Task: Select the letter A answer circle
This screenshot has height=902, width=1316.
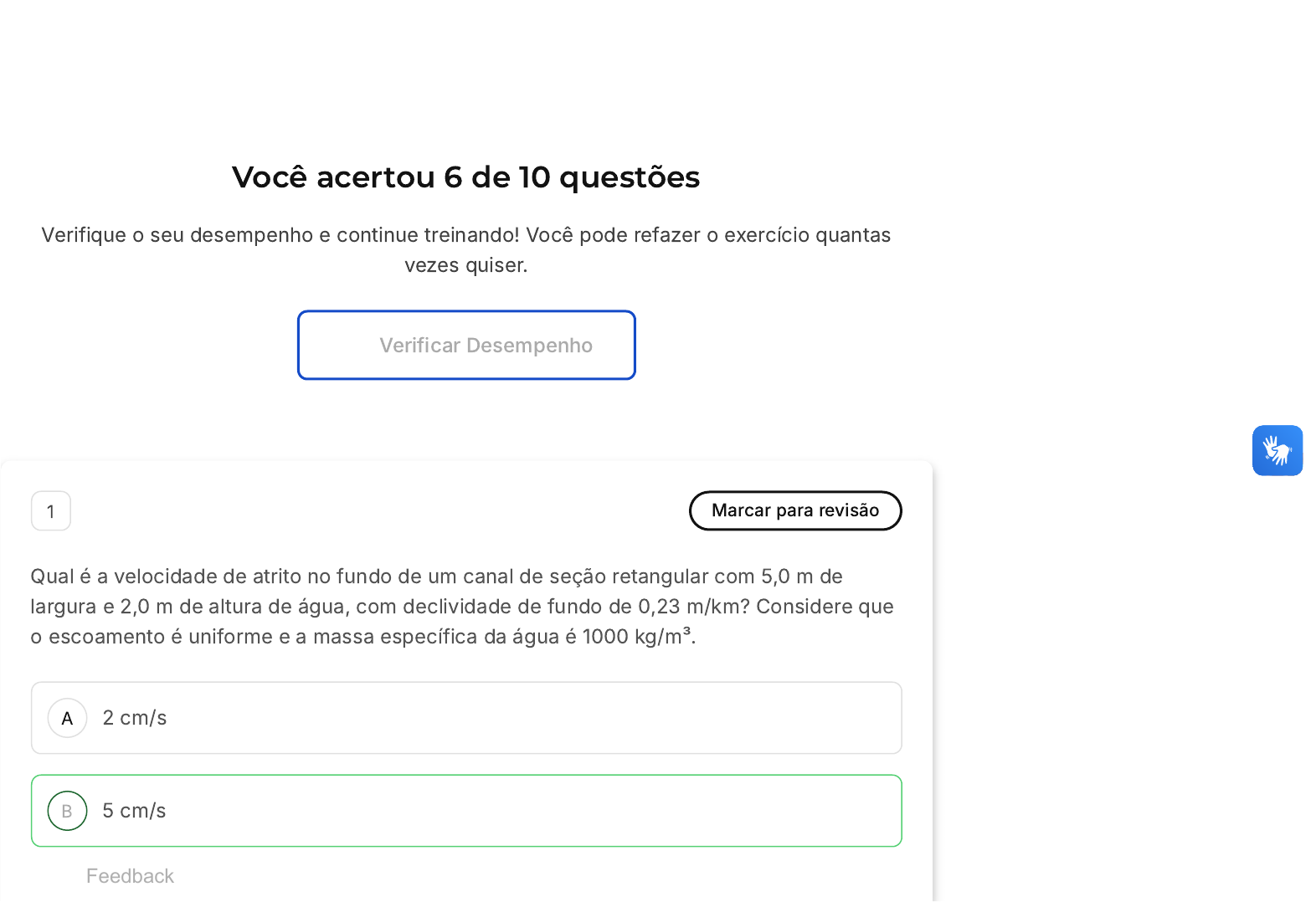Action: (x=67, y=718)
